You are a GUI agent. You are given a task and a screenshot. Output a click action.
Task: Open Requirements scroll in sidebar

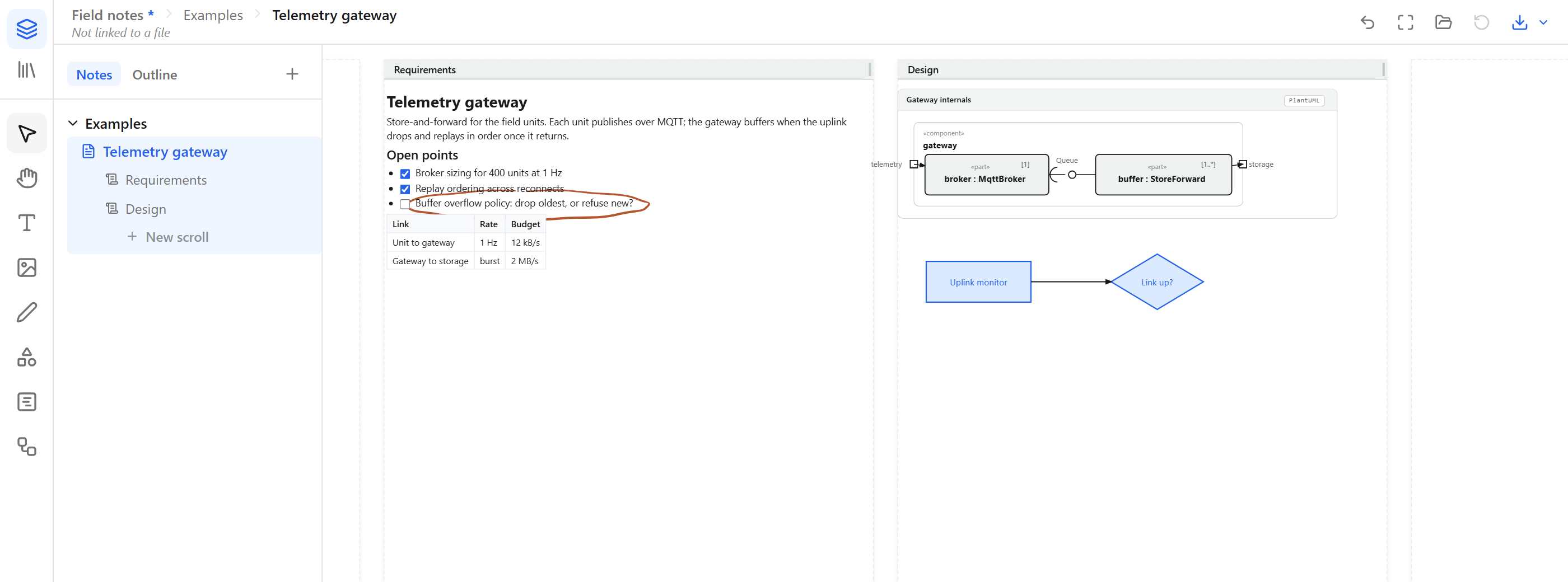[x=166, y=180]
